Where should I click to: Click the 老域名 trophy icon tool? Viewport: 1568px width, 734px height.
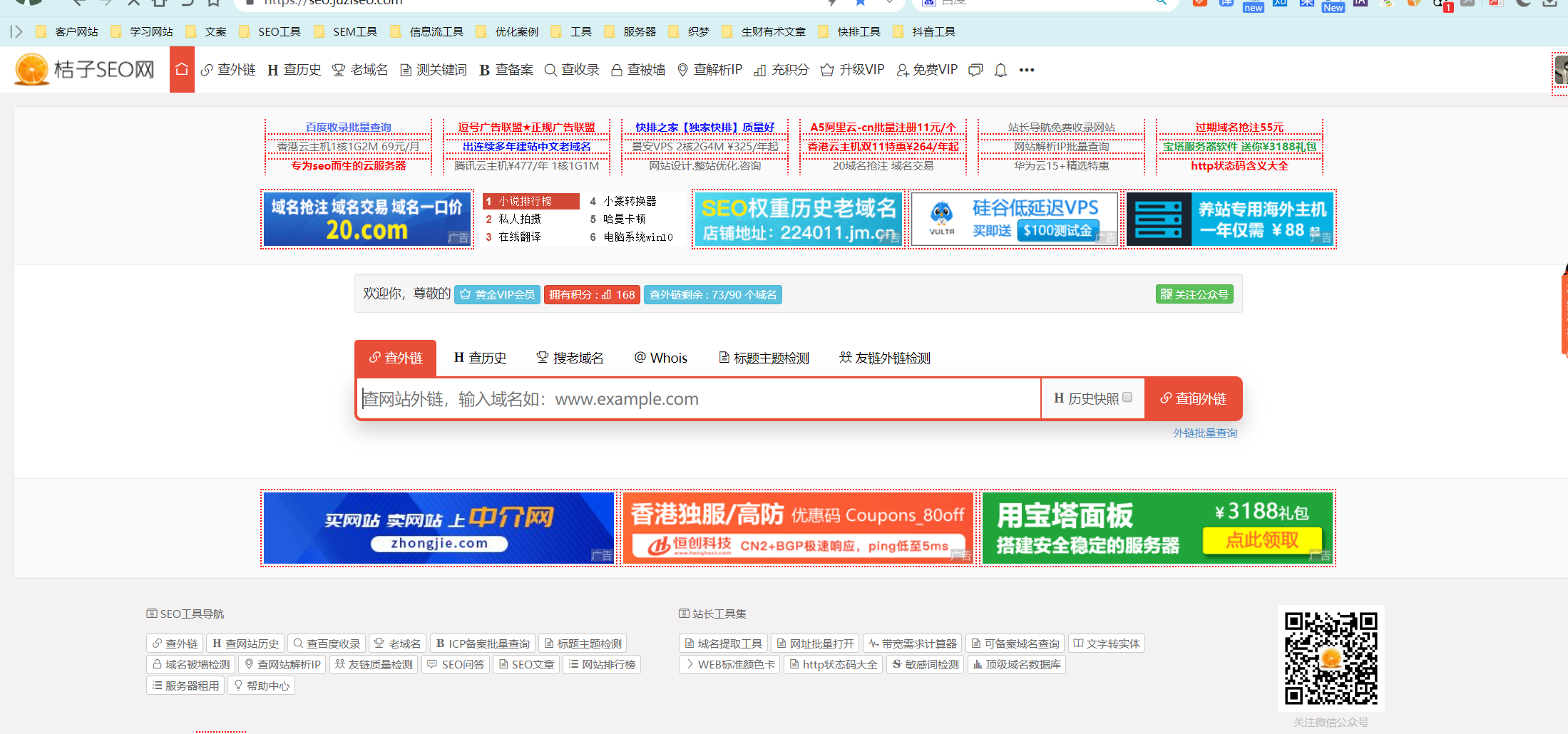(x=360, y=69)
